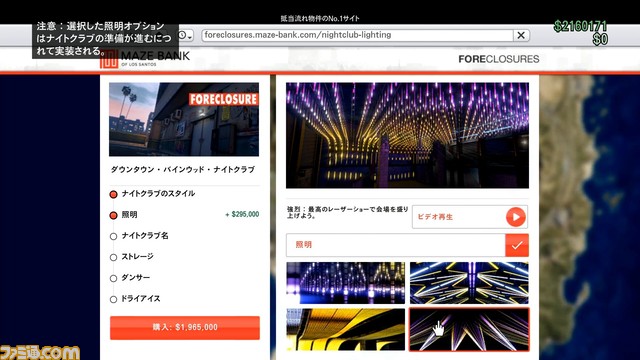Viewport: 640px width, 360px height.
Task: Click the address bar showing foreclosures.maze-bank.com URL
Action: (358, 36)
